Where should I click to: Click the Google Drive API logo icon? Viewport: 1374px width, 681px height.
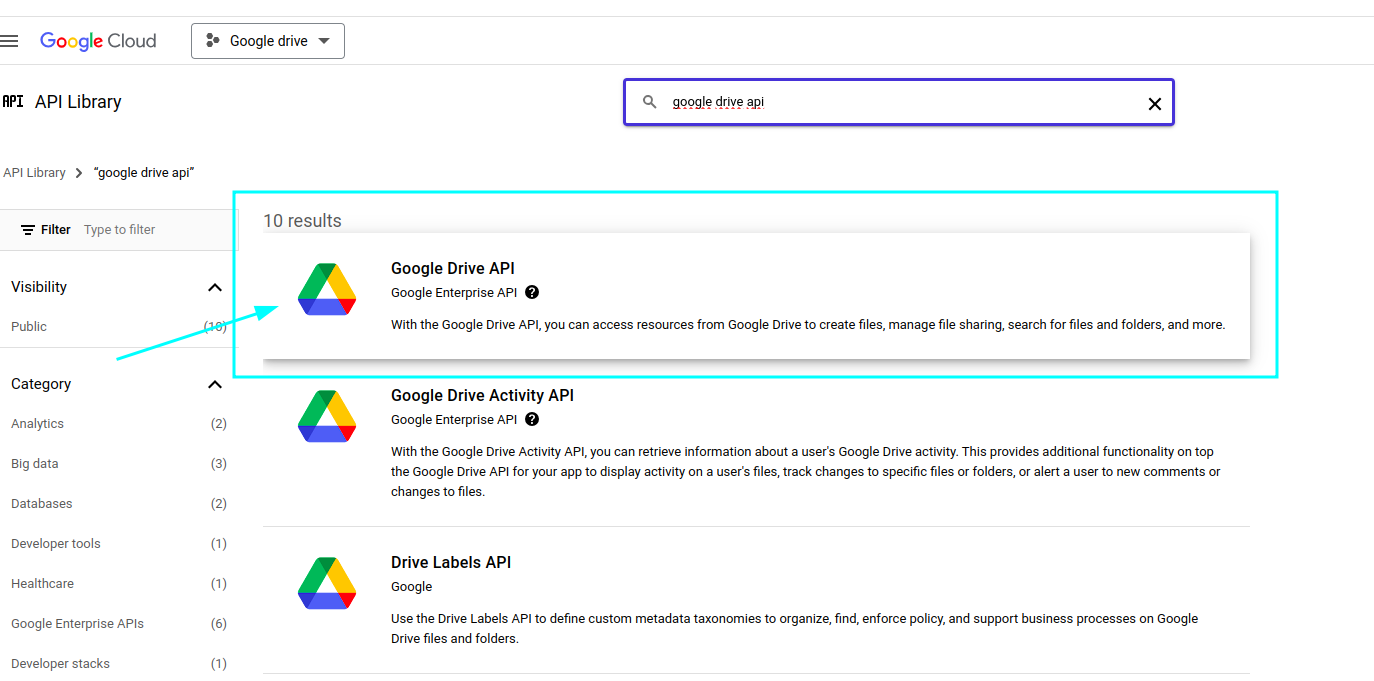[327, 290]
